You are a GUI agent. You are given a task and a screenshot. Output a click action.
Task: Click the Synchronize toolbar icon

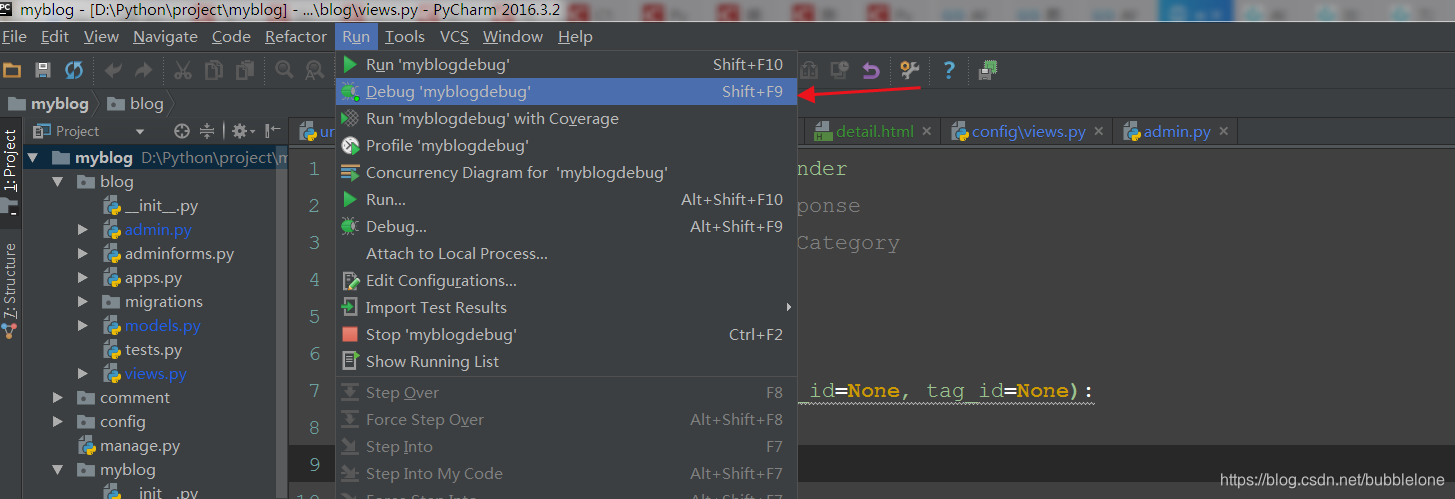74,70
